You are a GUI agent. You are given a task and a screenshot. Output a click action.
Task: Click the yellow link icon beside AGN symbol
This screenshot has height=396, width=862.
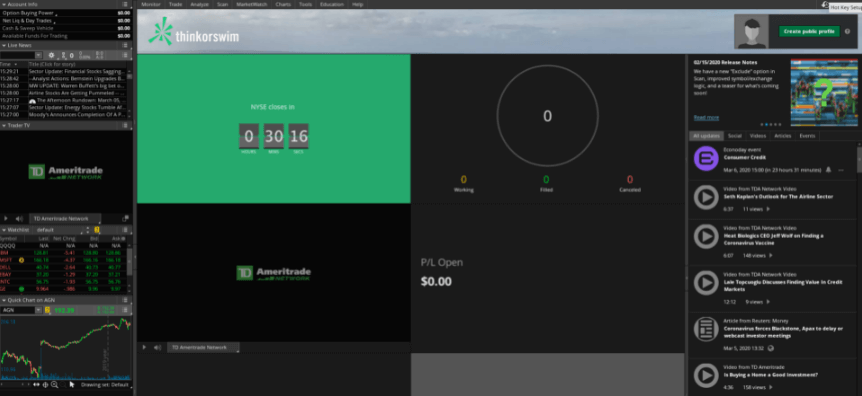point(47,310)
